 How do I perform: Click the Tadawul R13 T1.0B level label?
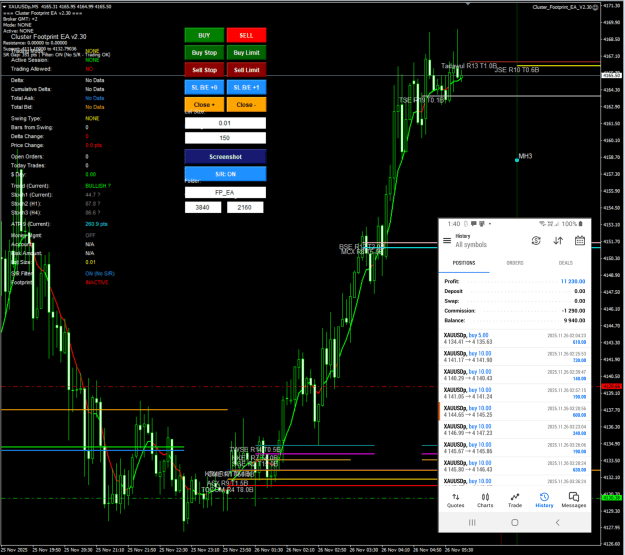pos(469,66)
